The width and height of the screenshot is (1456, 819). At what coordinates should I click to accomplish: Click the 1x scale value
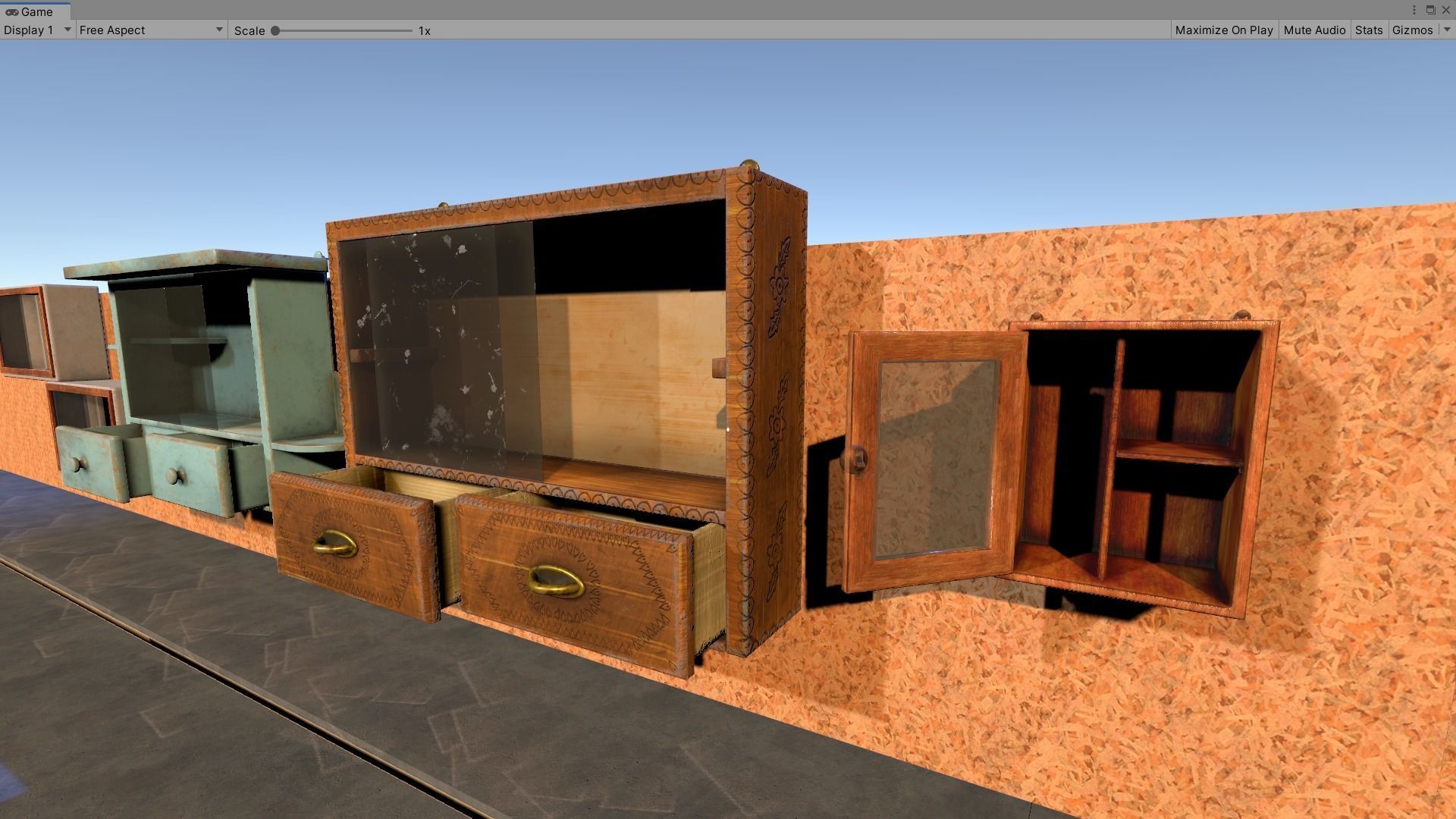point(425,31)
